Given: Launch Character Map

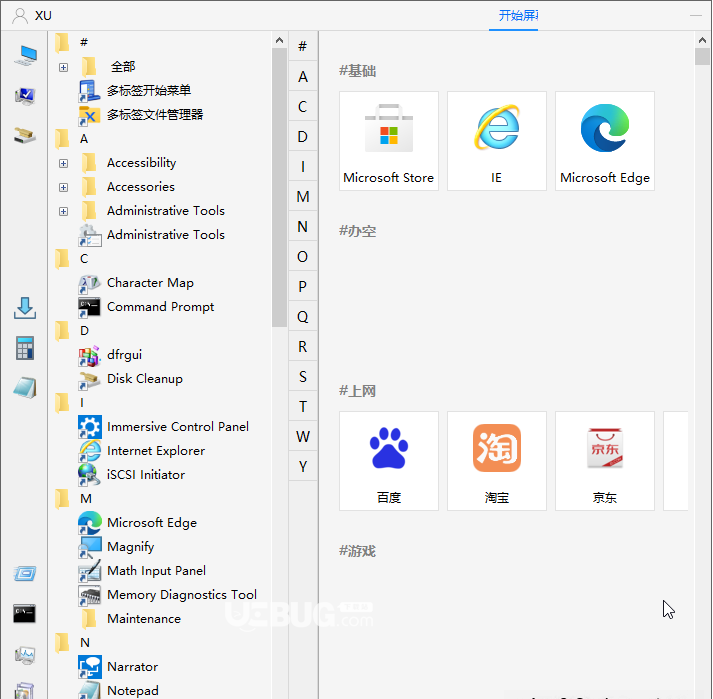Looking at the screenshot, I should coord(136,283).
